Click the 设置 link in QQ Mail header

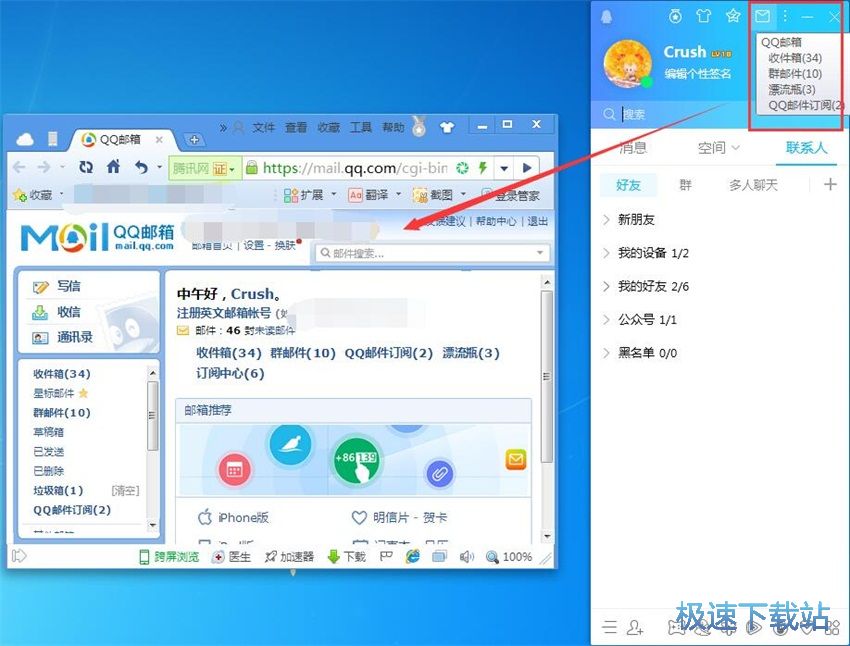pos(253,246)
